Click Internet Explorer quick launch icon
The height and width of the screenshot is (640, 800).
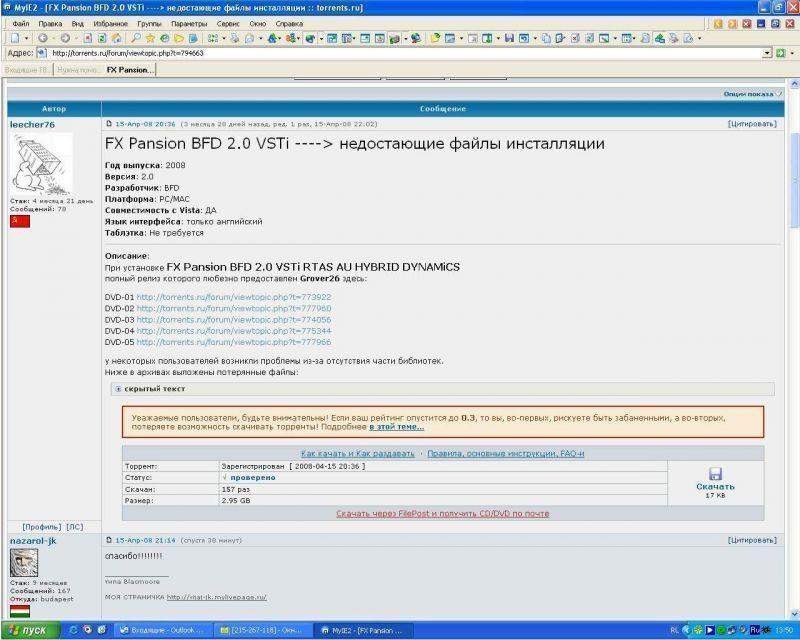pos(73,630)
